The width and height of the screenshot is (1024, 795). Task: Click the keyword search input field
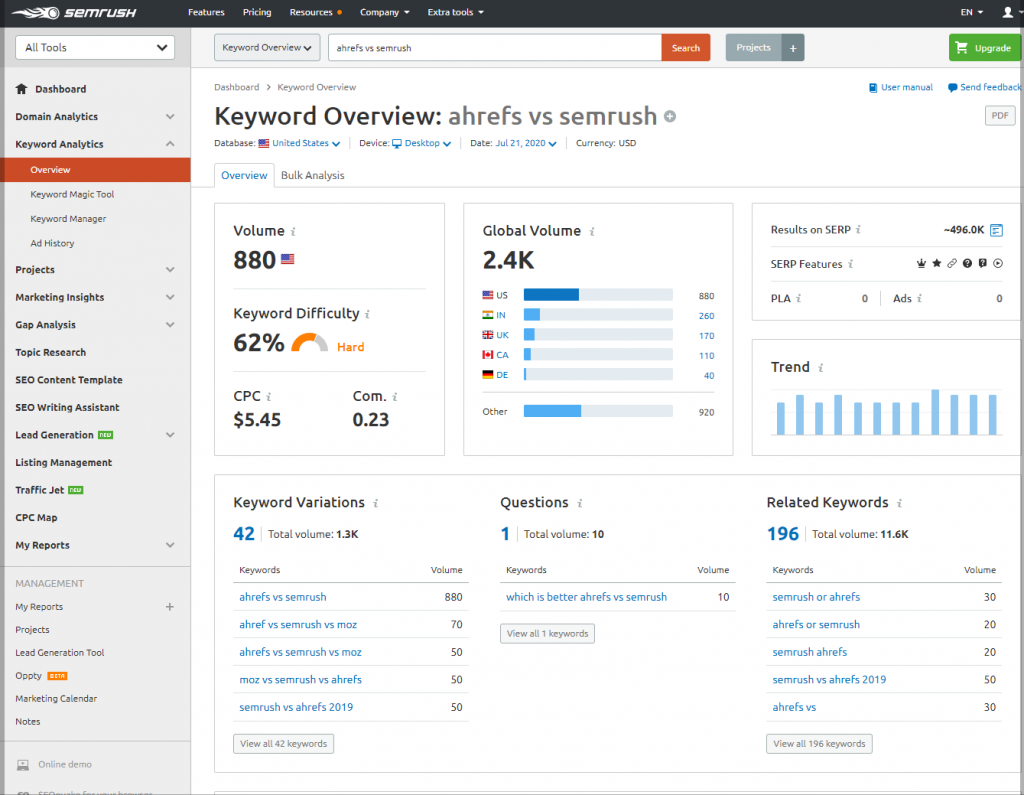click(495, 48)
